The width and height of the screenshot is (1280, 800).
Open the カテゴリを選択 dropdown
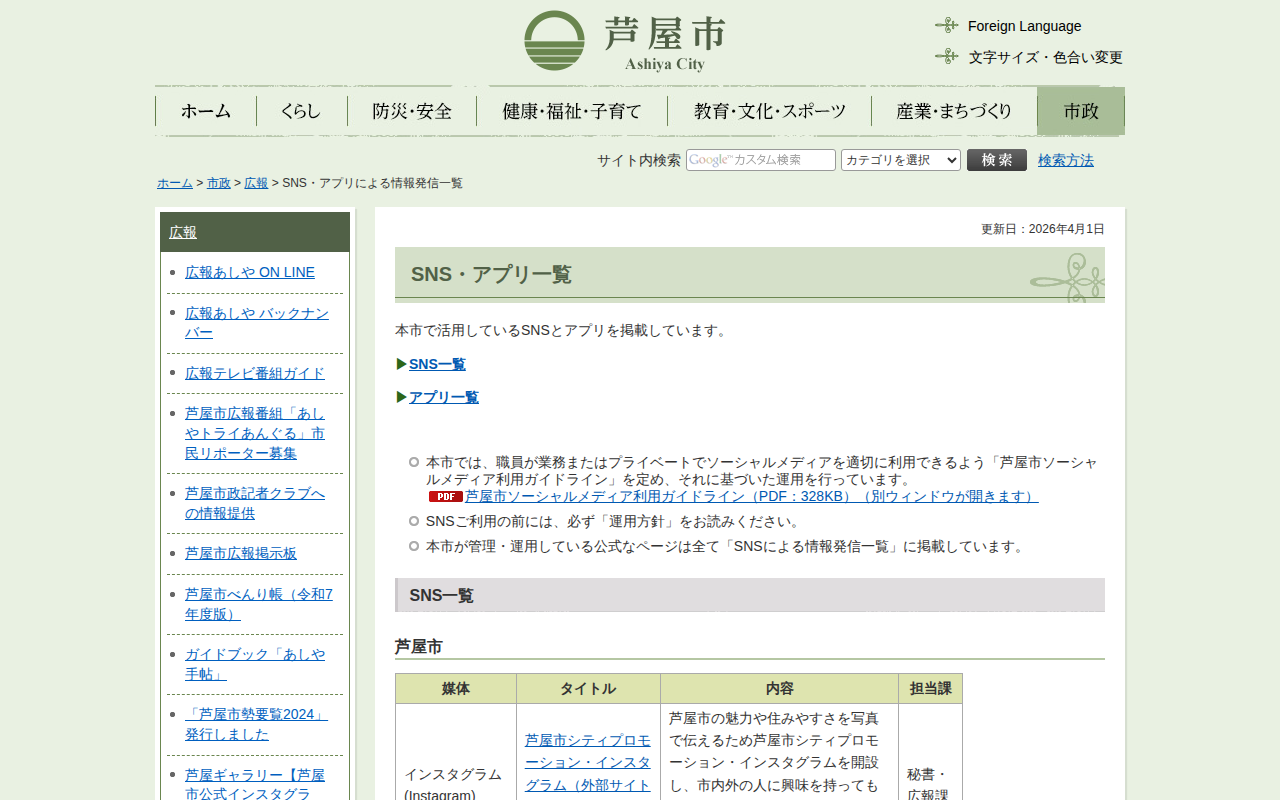tap(900, 160)
